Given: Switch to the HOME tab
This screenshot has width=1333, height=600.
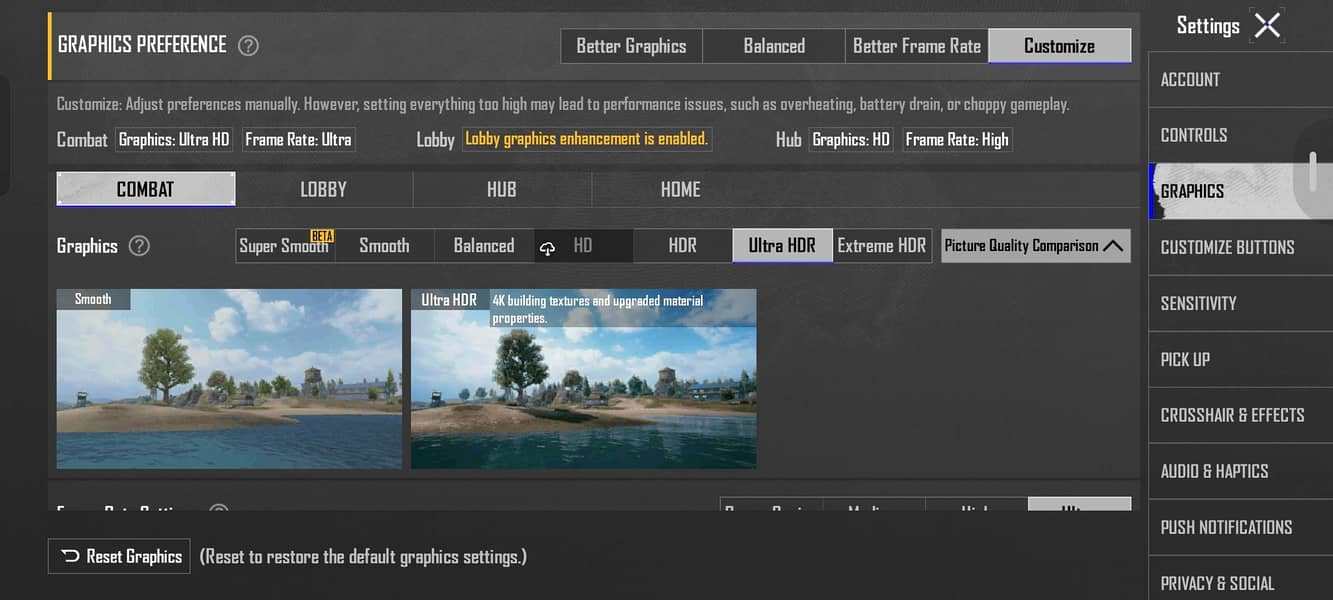Looking at the screenshot, I should 680,189.
